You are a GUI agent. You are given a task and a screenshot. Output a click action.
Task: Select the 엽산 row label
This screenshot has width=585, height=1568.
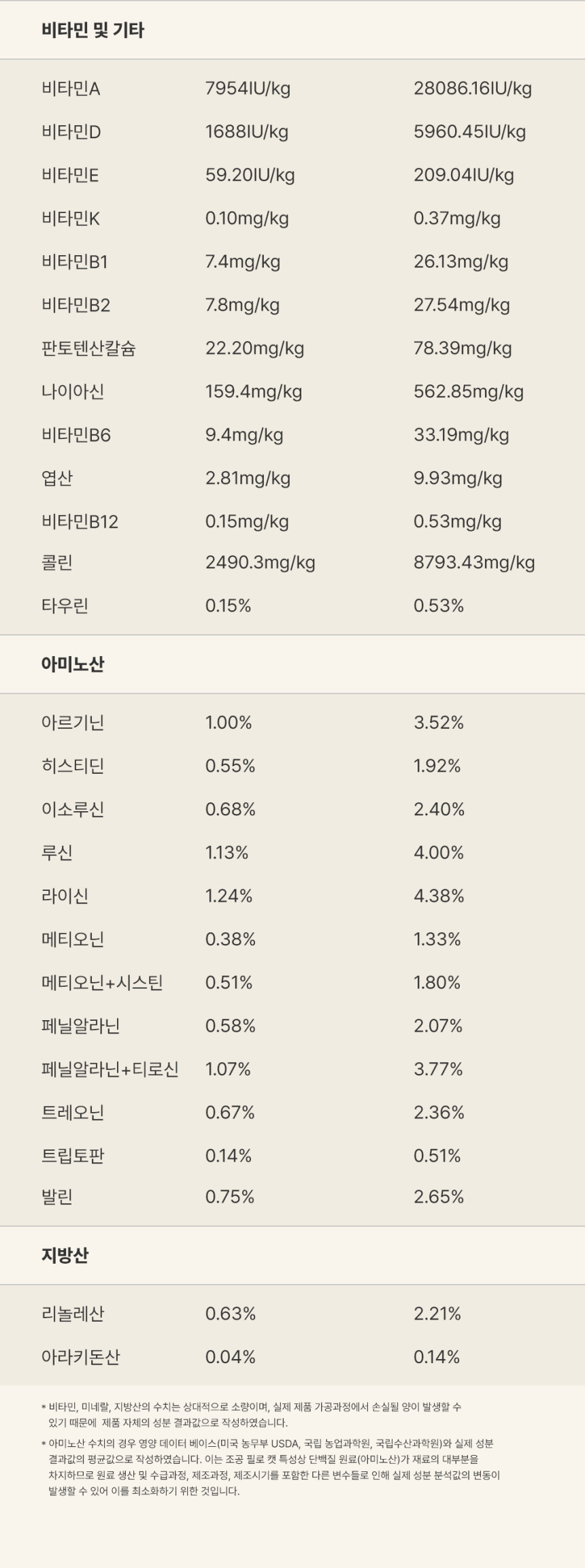pyautogui.click(x=57, y=478)
